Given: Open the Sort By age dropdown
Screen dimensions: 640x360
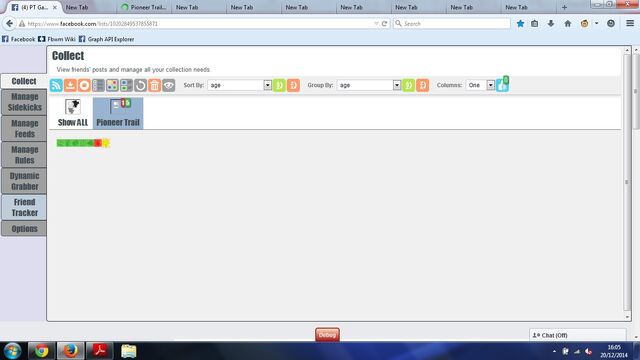Looking at the screenshot, I should tap(240, 85).
